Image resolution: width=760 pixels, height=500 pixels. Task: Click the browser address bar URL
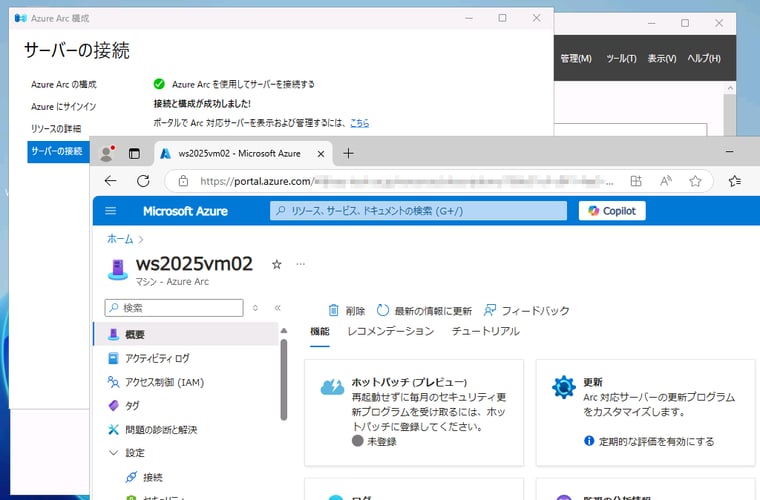[406, 181]
